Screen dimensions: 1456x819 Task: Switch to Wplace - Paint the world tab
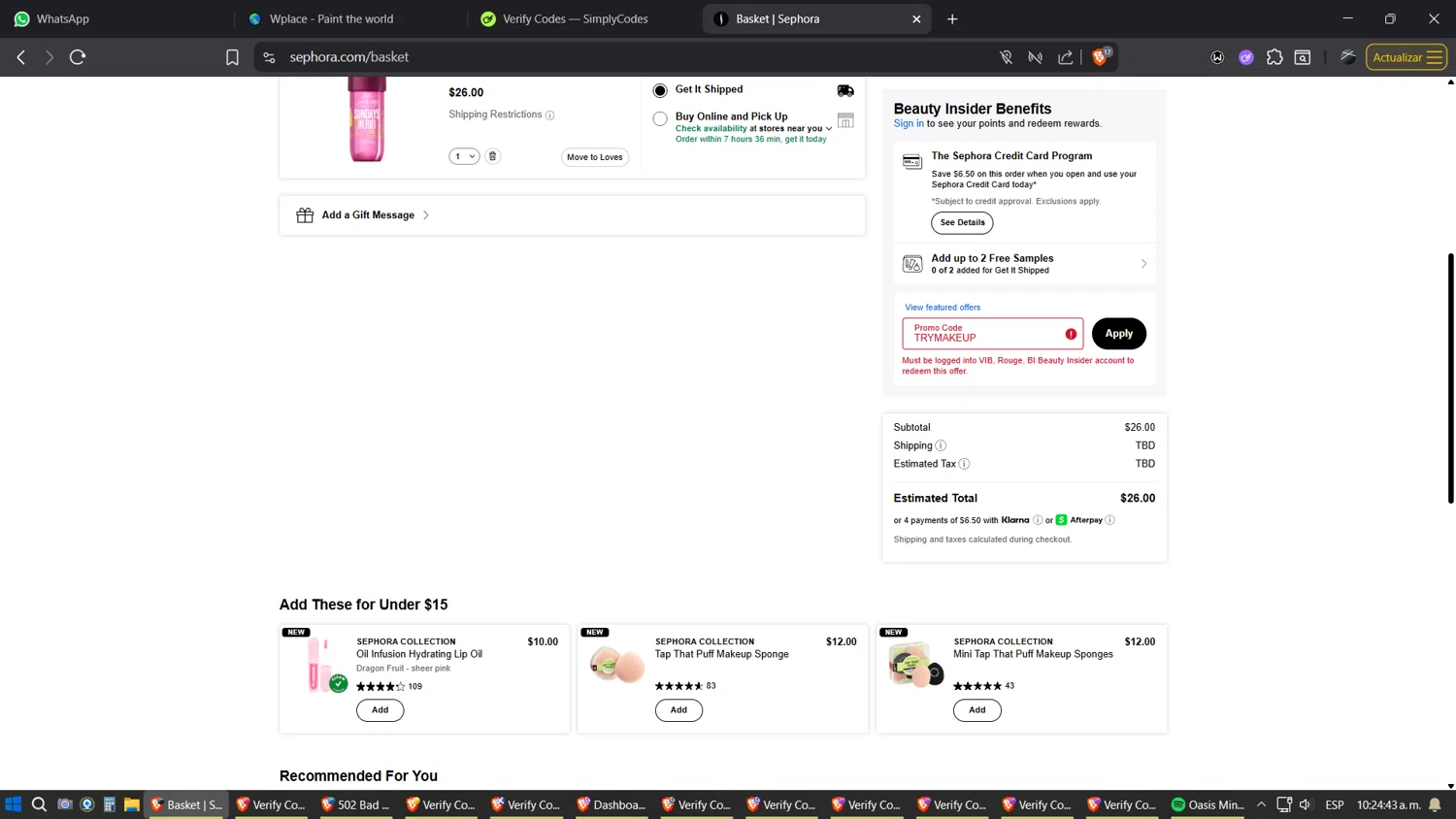tap(349, 18)
